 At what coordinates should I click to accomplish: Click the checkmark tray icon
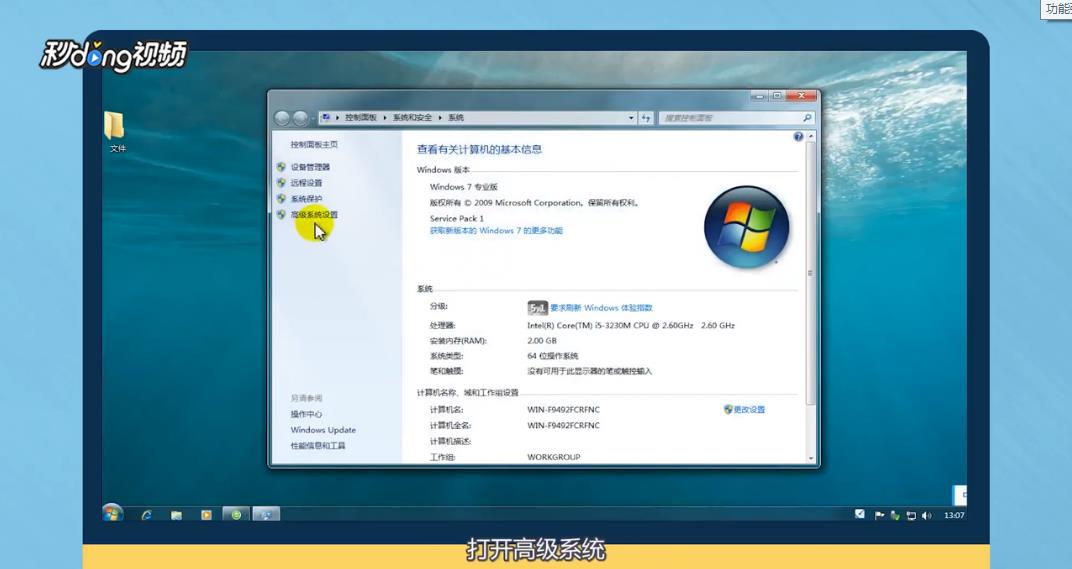[x=859, y=514]
